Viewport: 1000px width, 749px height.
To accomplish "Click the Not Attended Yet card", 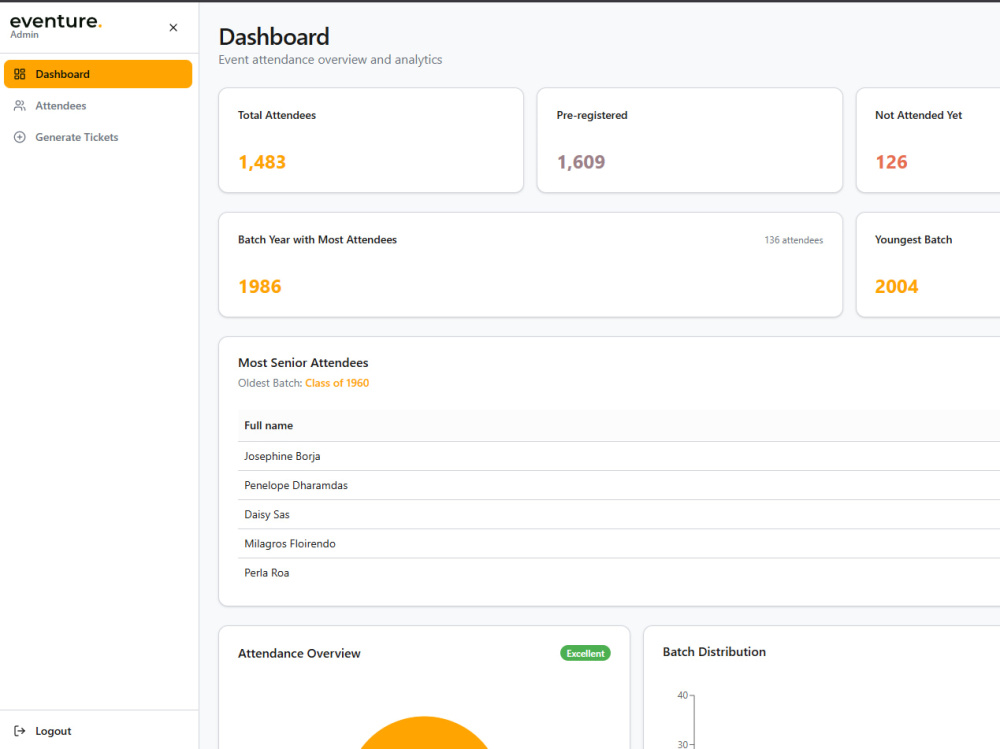I will [x=929, y=140].
